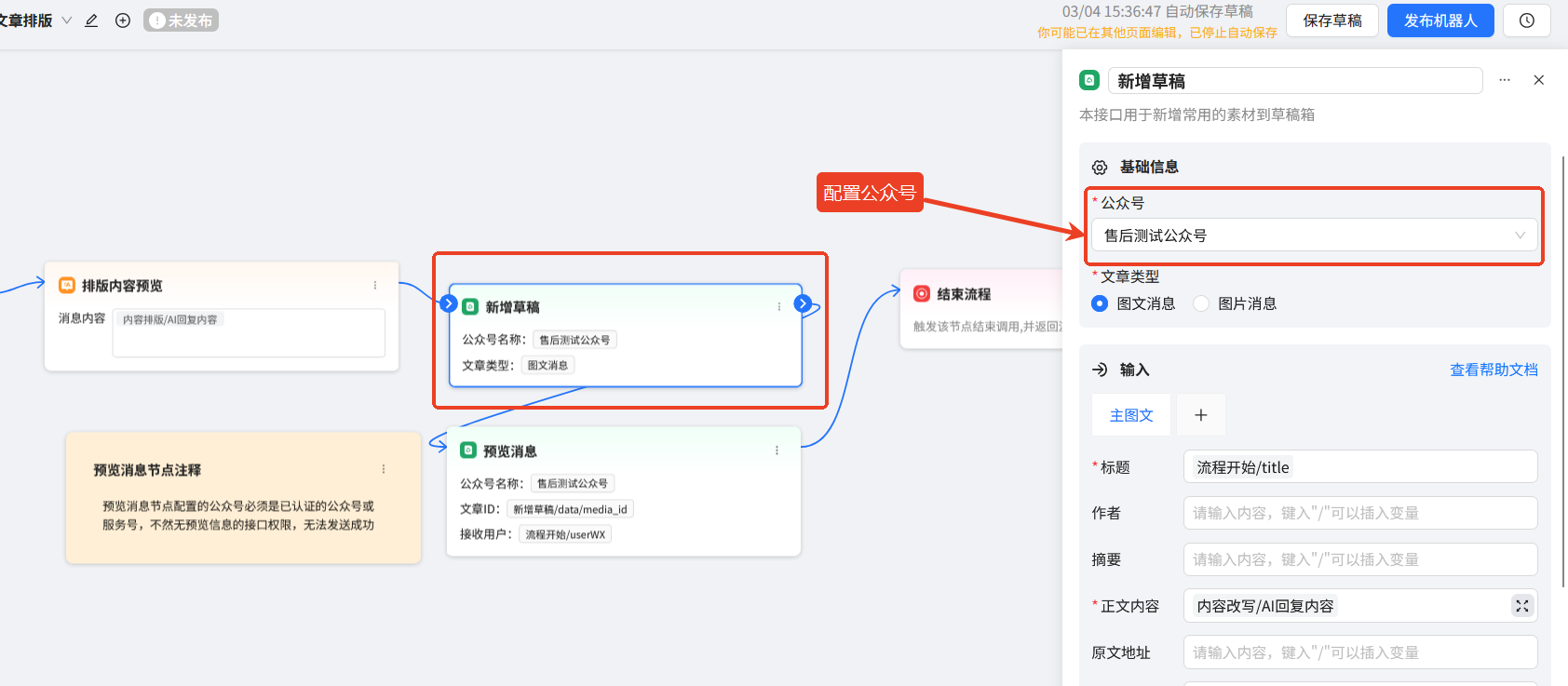The image size is (1568, 686).
Task: Click the red 结束流程 node icon
Action: click(x=922, y=294)
